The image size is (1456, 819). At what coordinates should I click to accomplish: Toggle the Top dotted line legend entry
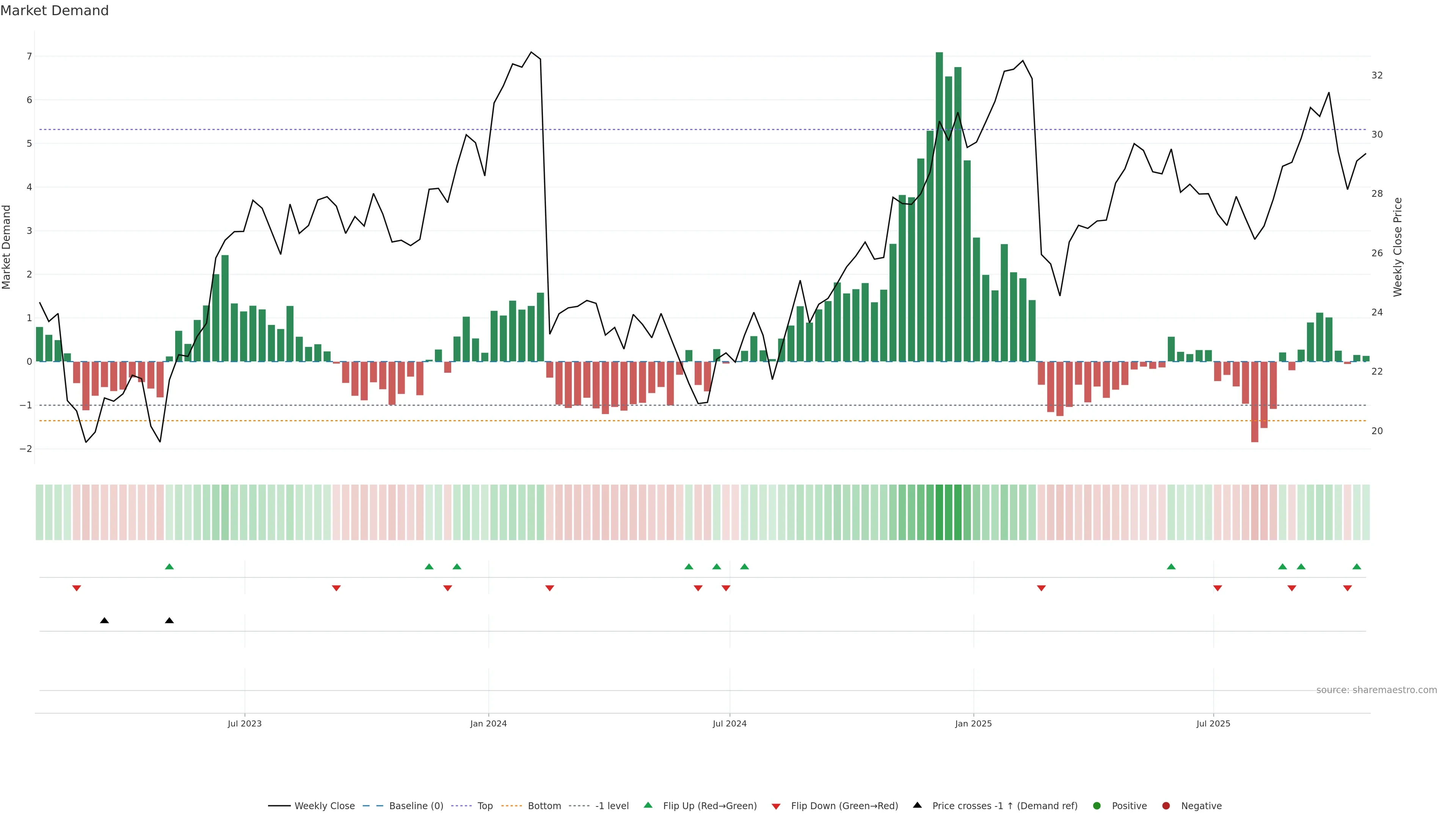click(485, 805)
